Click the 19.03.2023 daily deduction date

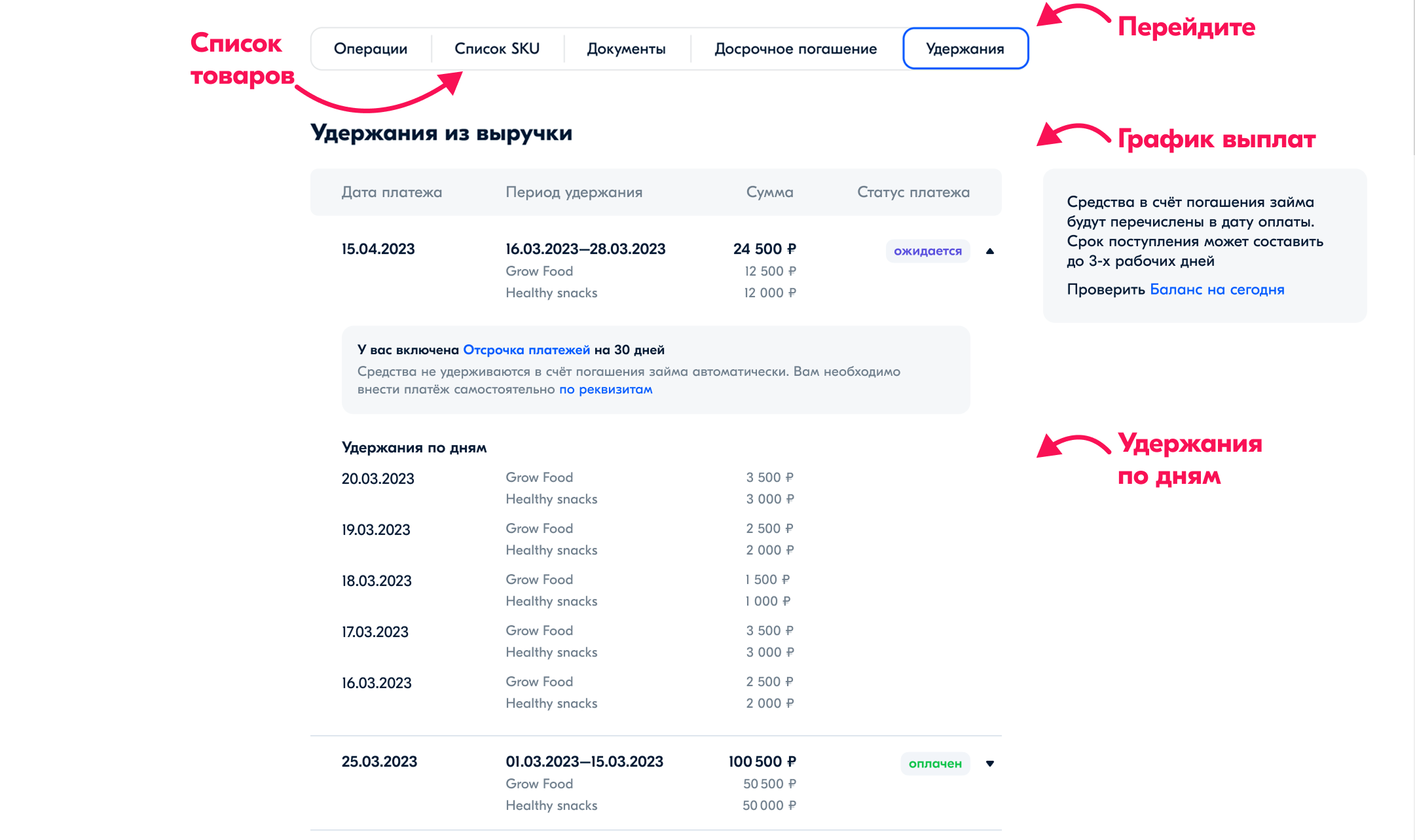(376, 530)
